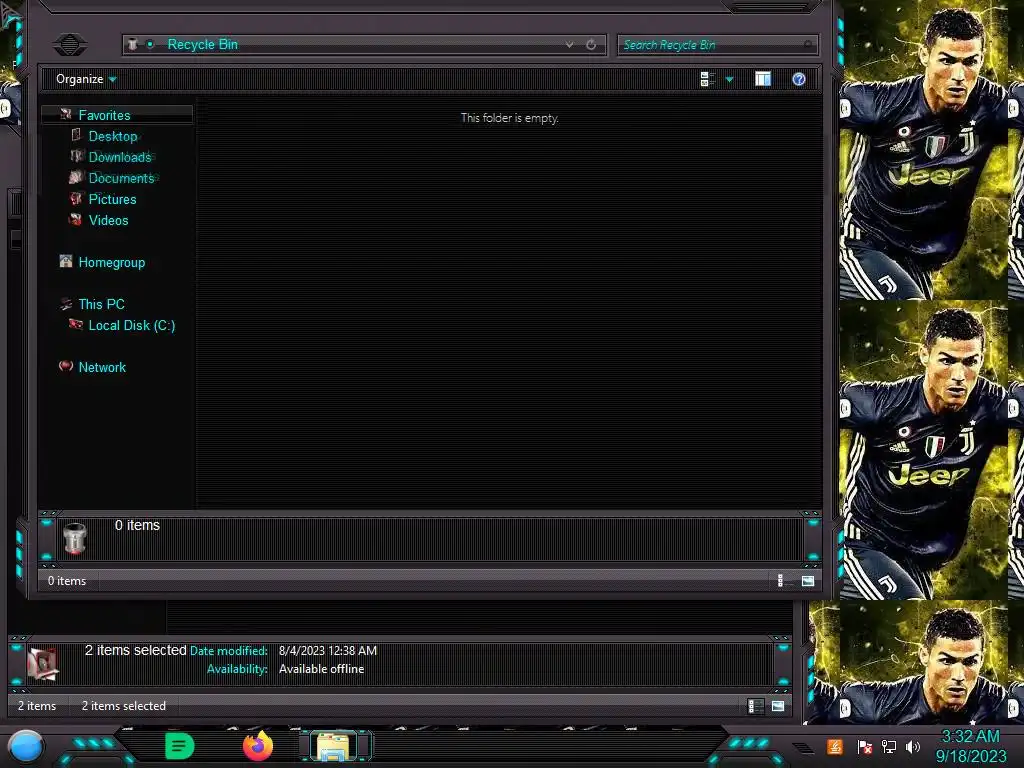This screenshot has height=768, width=1024.
Task: Click the Documents folder icon
Action: [x=76, y=177]
